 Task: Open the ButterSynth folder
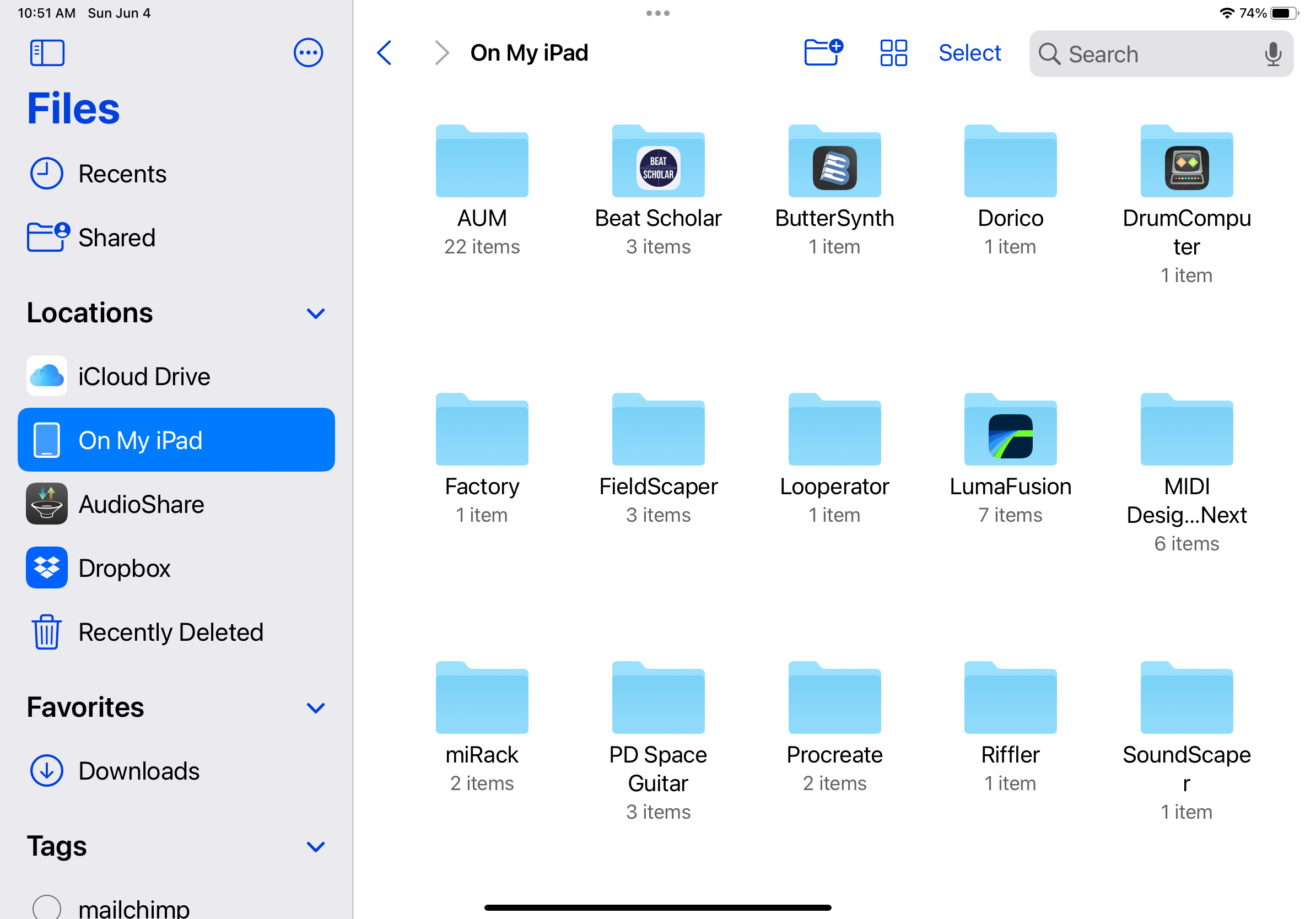coord(834,160)
